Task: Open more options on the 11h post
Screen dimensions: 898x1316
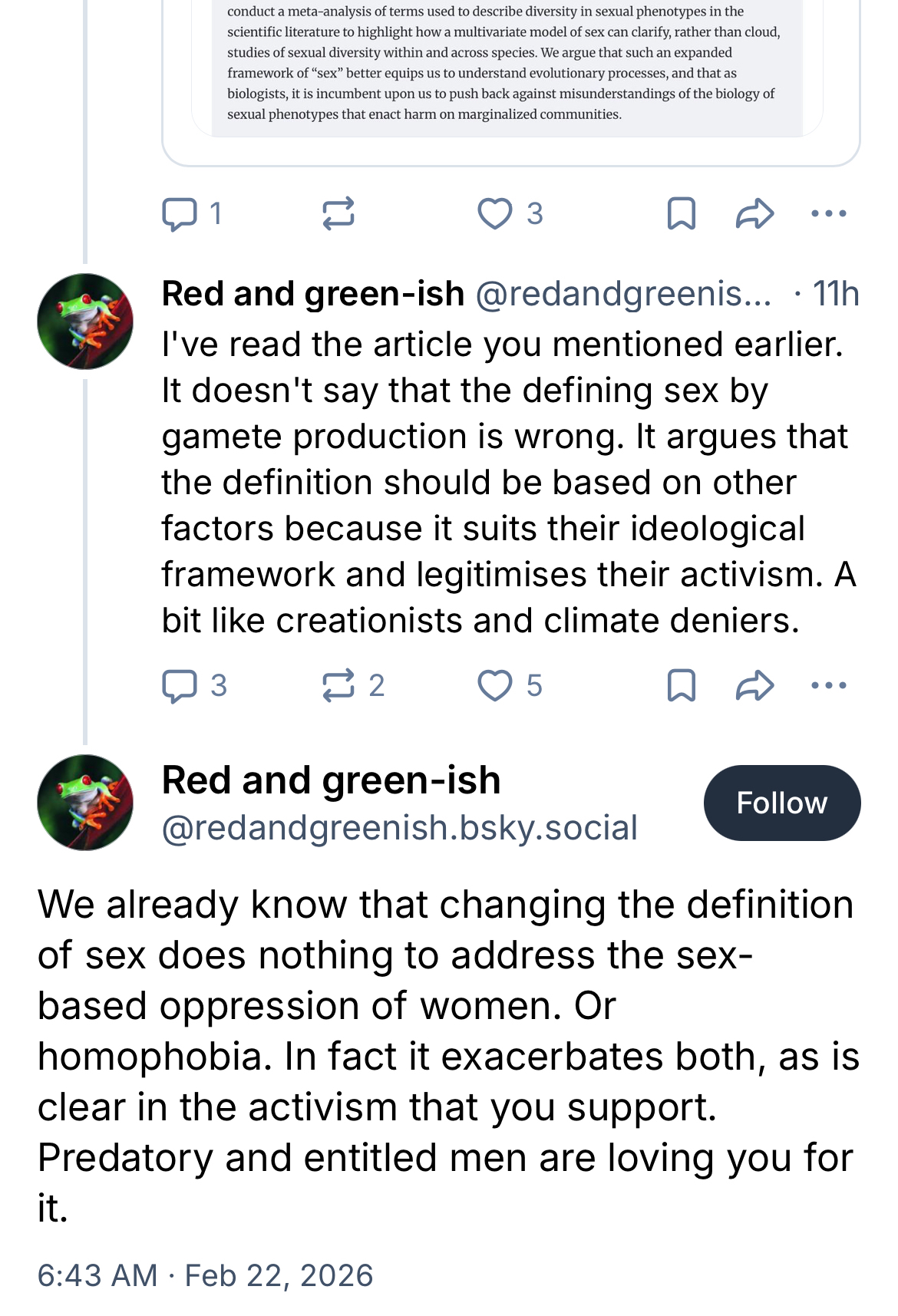Action: pyautogui.click(x=829, y=686)
